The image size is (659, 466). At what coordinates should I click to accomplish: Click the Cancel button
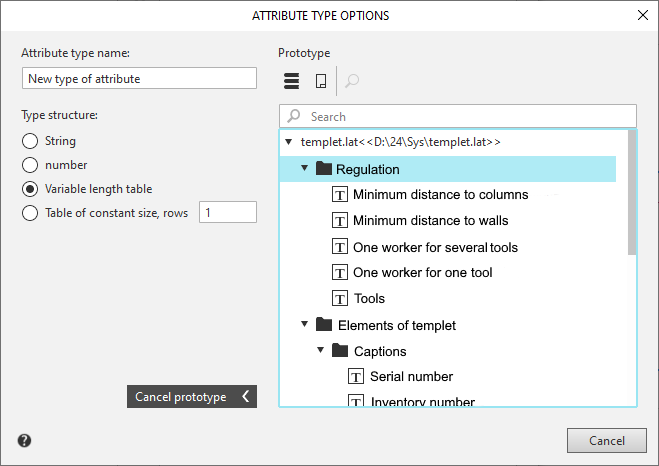(606, 441)
